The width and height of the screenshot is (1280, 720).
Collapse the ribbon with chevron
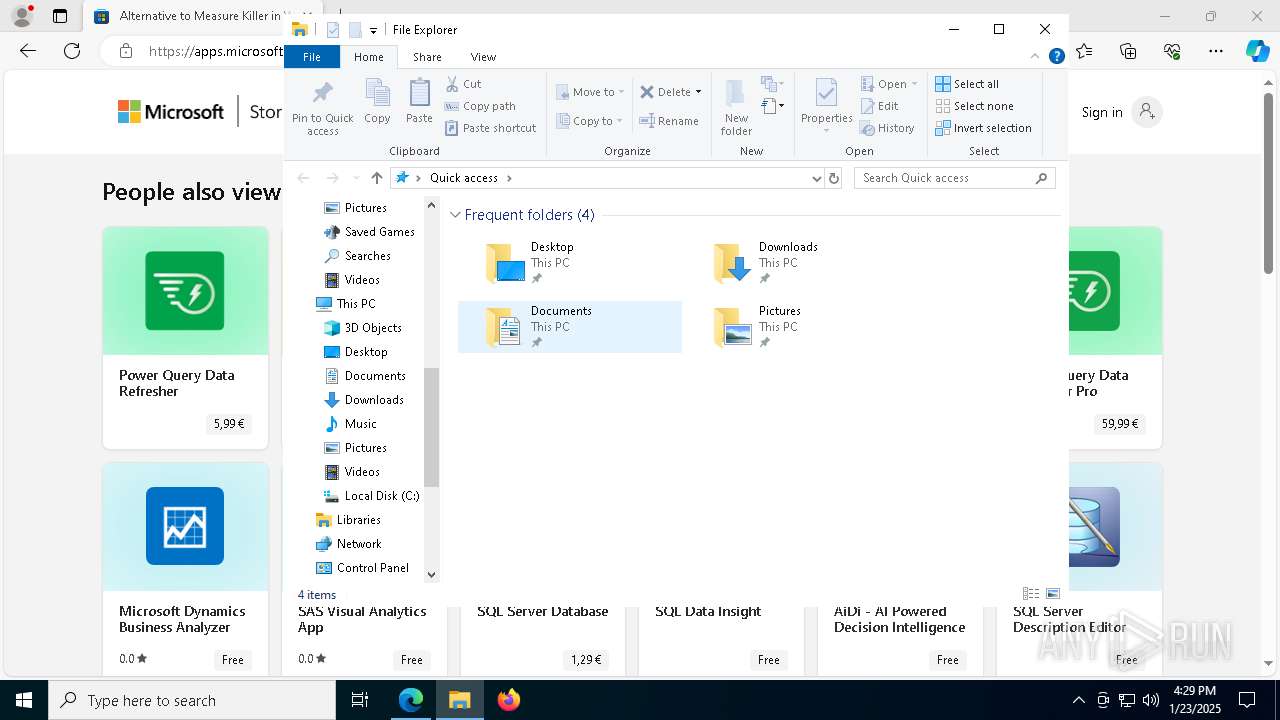pos(1035,57)
